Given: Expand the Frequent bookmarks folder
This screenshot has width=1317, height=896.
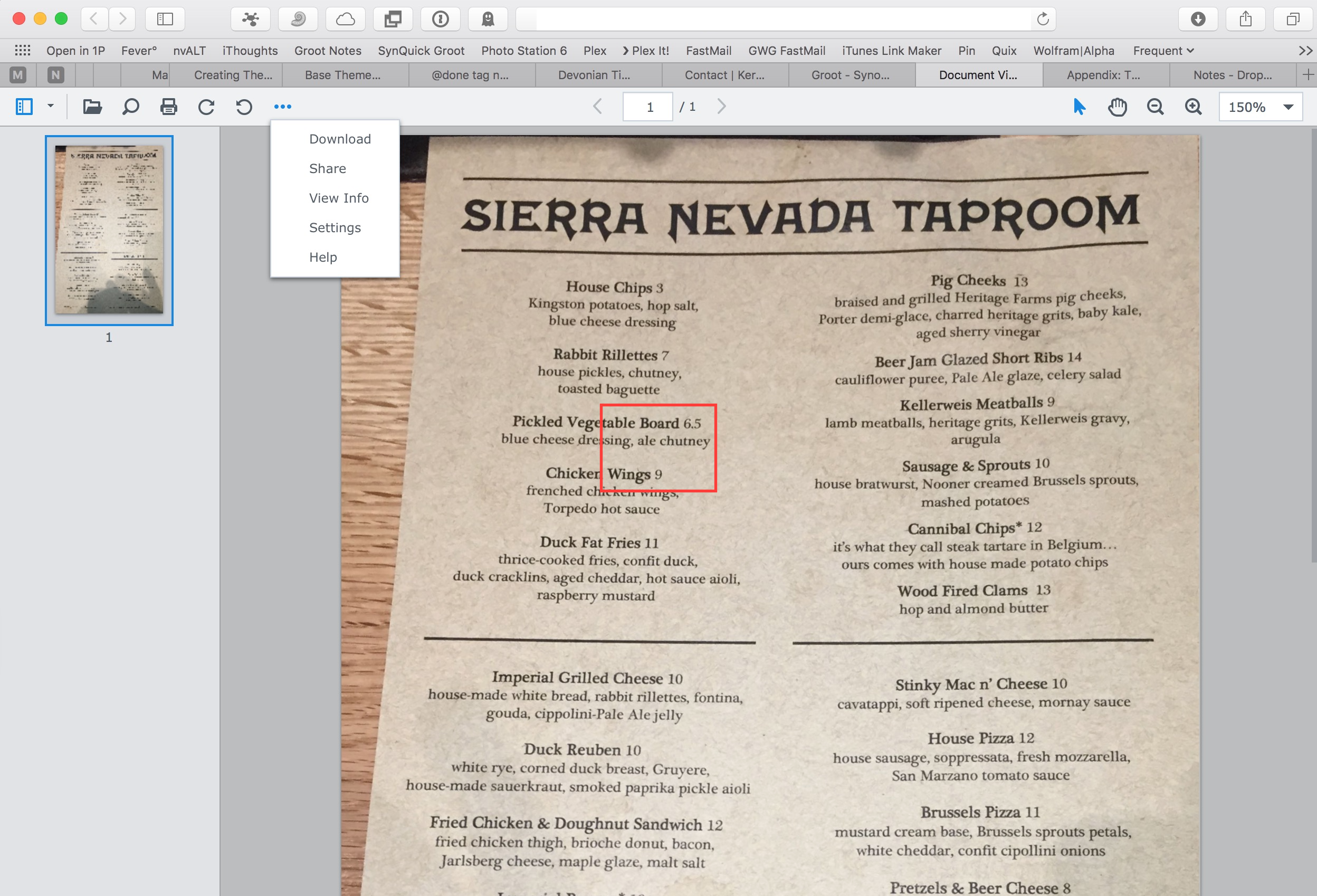Looking at the screenshot, I should click(x=1163, y=51).
